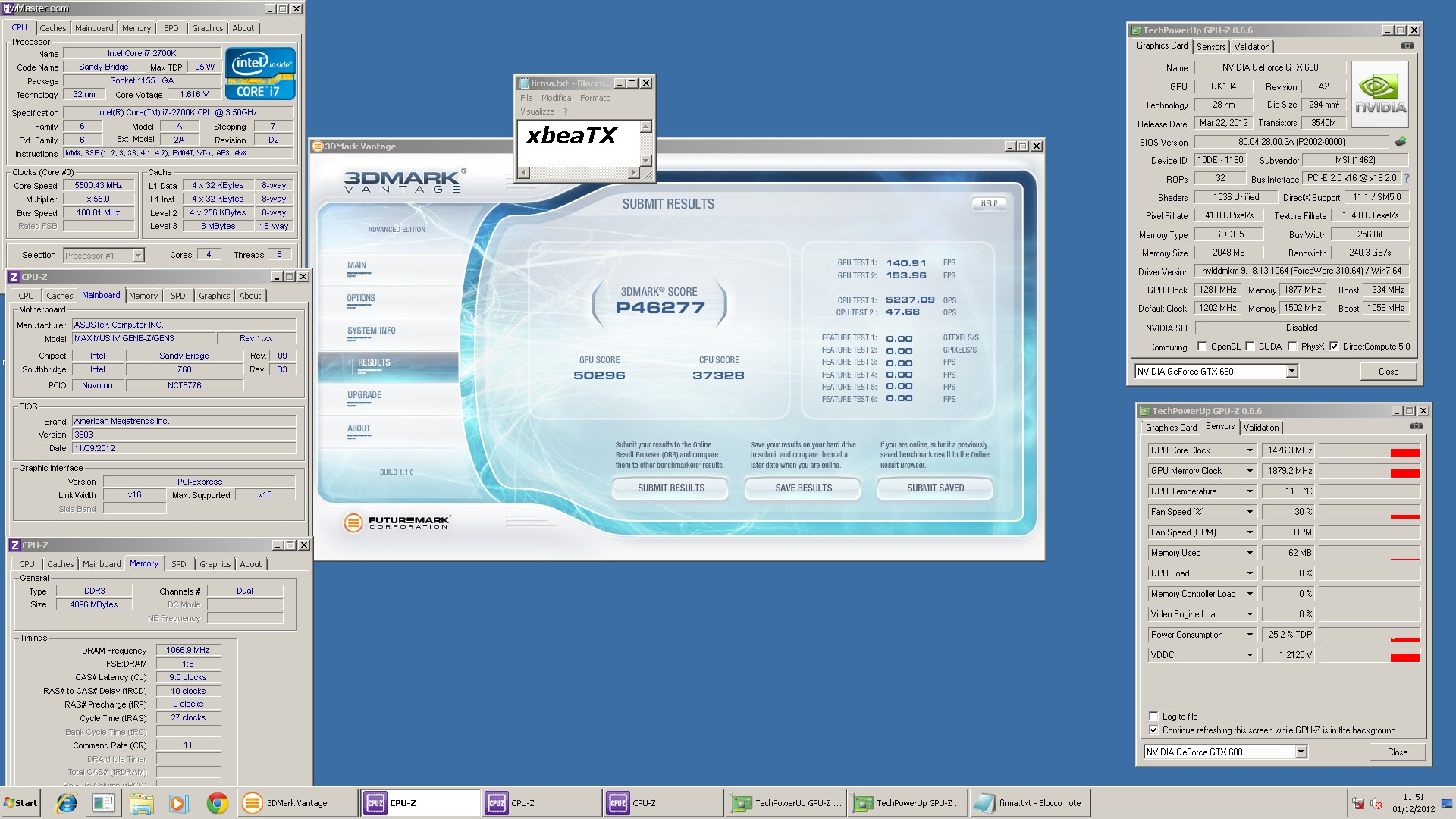
Task: Click the volume tray icon
Action: click(1377, 804)
